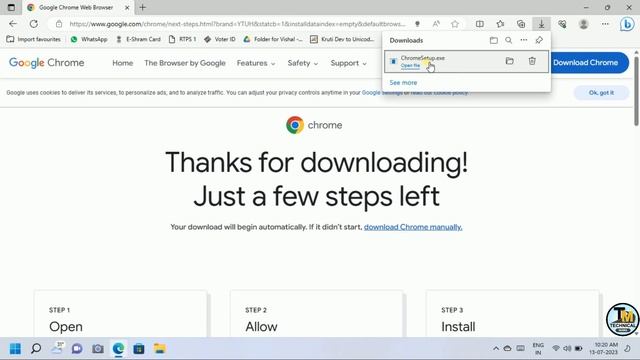The width and height of the screenshot is (640, 360).
Task: Search downloads magnifier icon
Action: point(508,40)
